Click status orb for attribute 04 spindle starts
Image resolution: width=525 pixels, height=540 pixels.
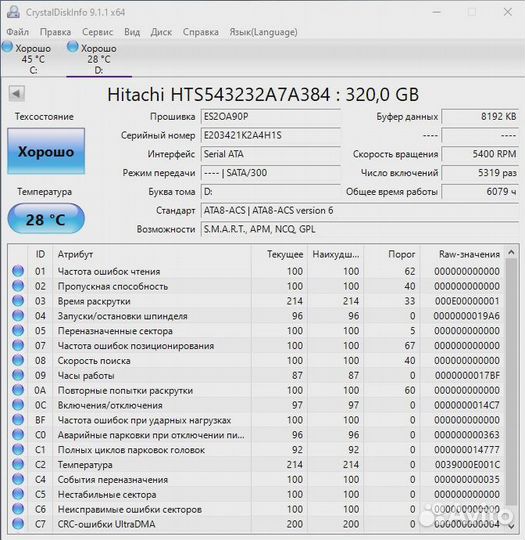point(18,315)
